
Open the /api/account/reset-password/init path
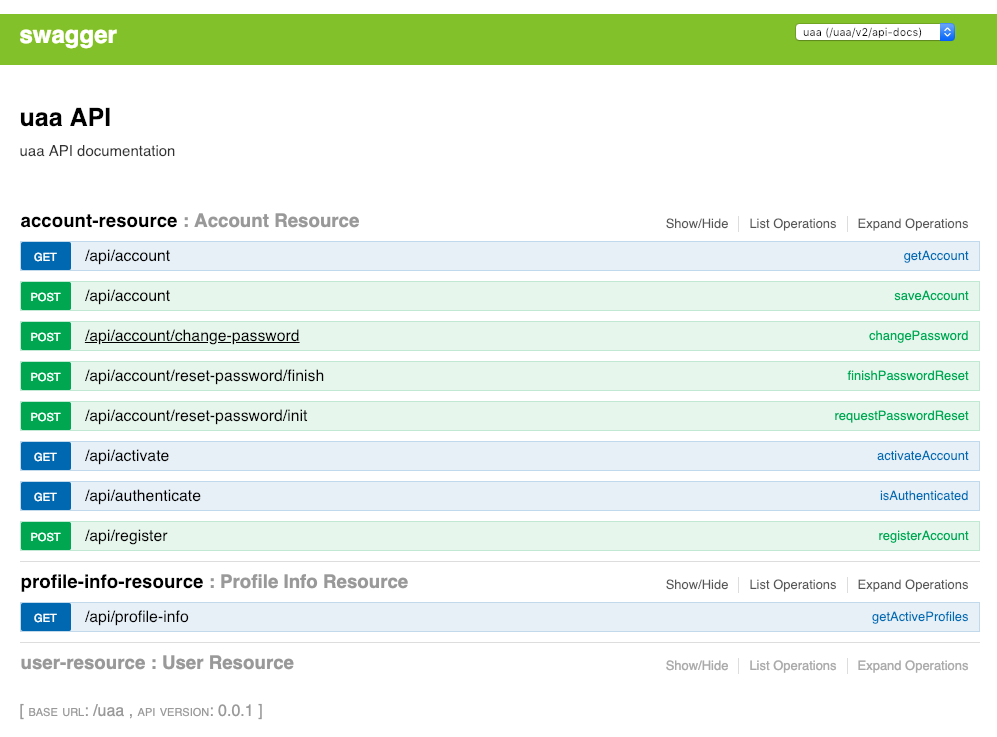tap(196, 417)
